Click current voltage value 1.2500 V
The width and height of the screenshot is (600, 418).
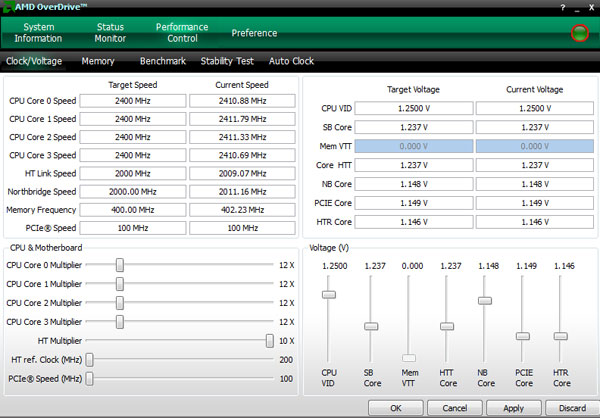(535, 108)
